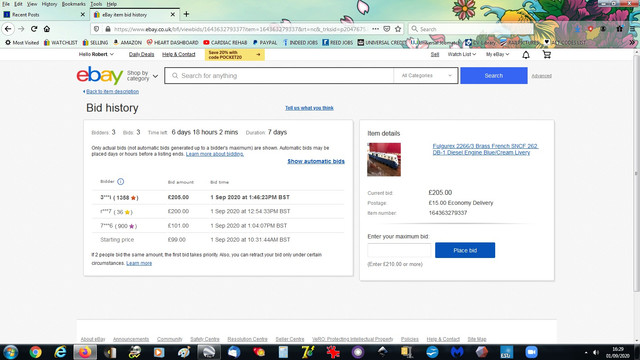Image resolution: width=640 pixels, height=360 pixels.
Task: Click the browser forward arrow
Action: pyautogui.click(x=21, y=29)
